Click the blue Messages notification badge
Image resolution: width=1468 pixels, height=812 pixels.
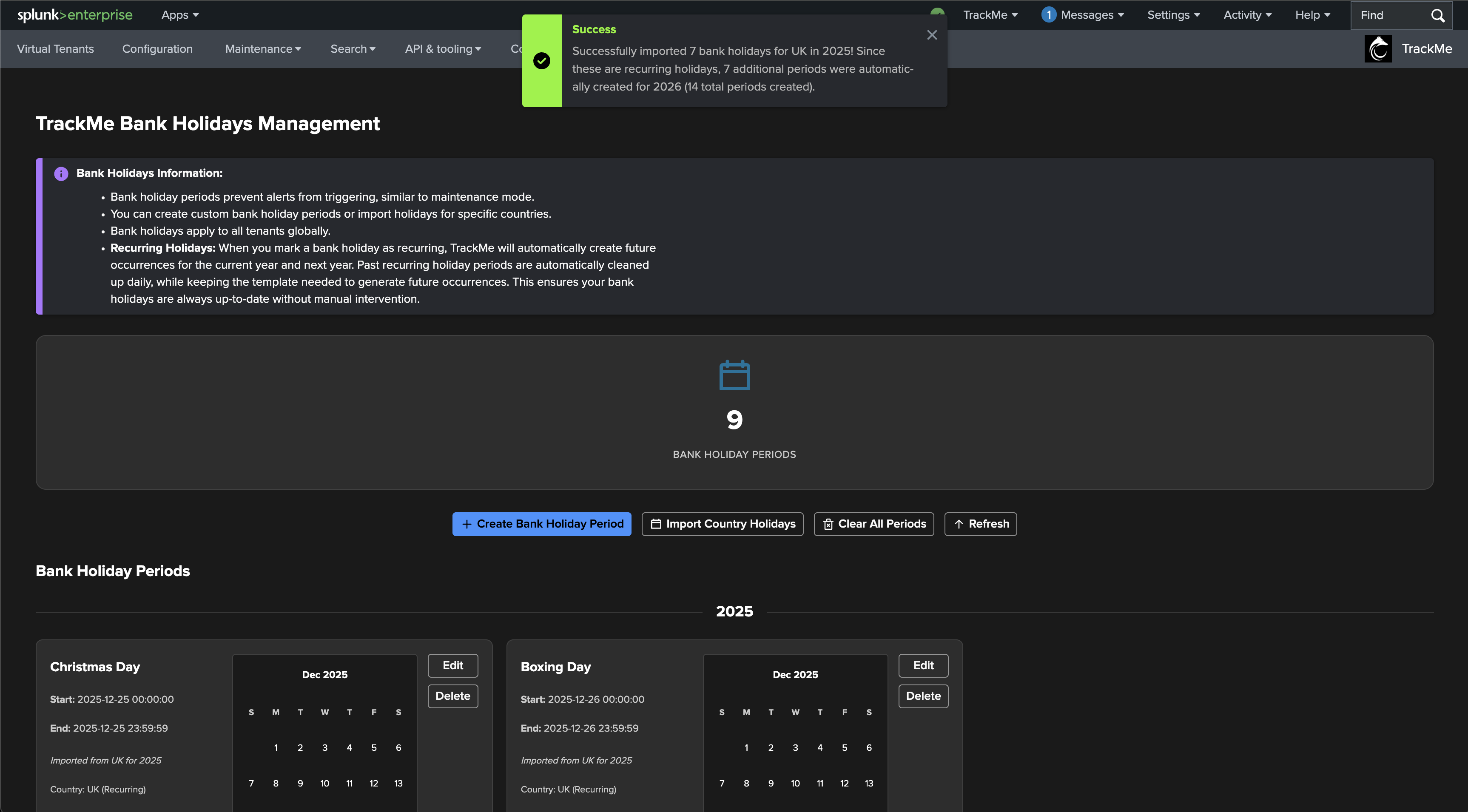(1048, 15)
